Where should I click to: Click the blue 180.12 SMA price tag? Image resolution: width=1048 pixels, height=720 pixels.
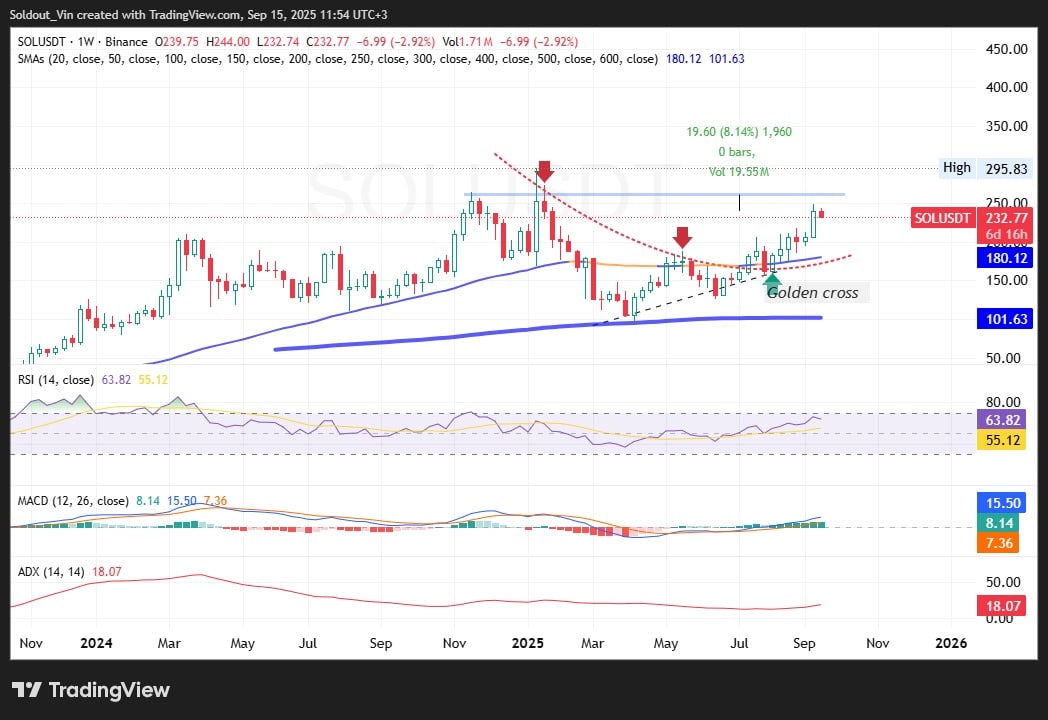pyautogui.click(x=1000, y=258)
